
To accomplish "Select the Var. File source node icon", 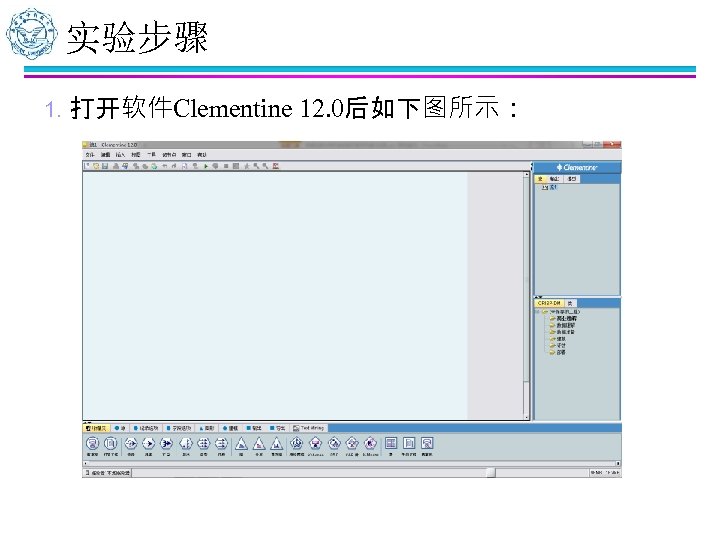I will click(110, 444).
